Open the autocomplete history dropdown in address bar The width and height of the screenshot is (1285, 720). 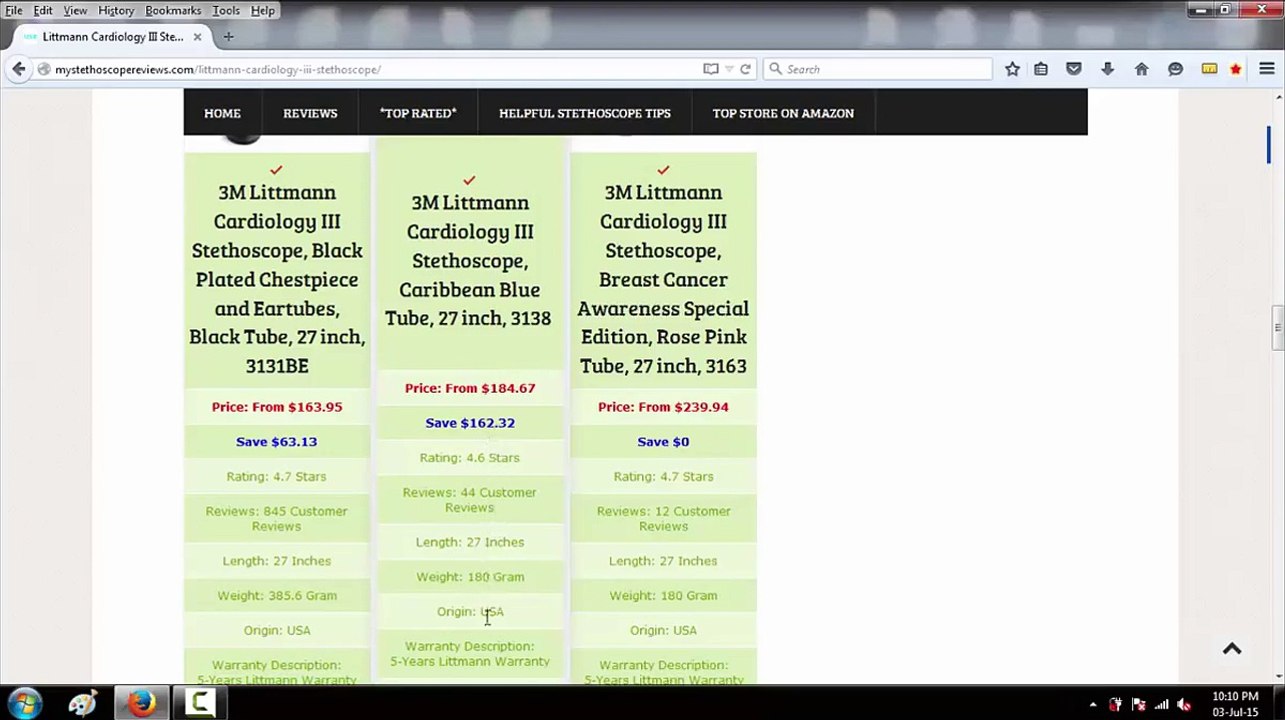[x=729, y=69]
